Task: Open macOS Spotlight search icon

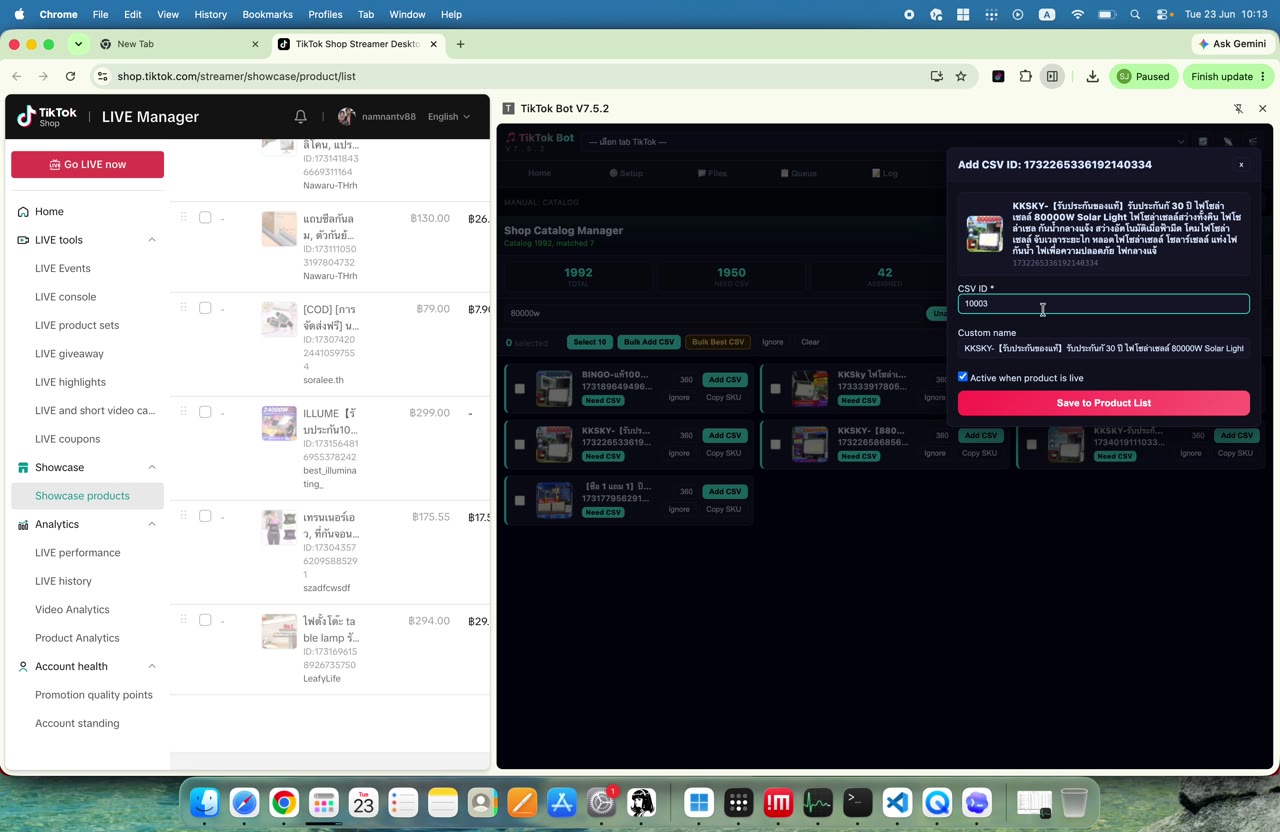Action: tap(1135, 14)
